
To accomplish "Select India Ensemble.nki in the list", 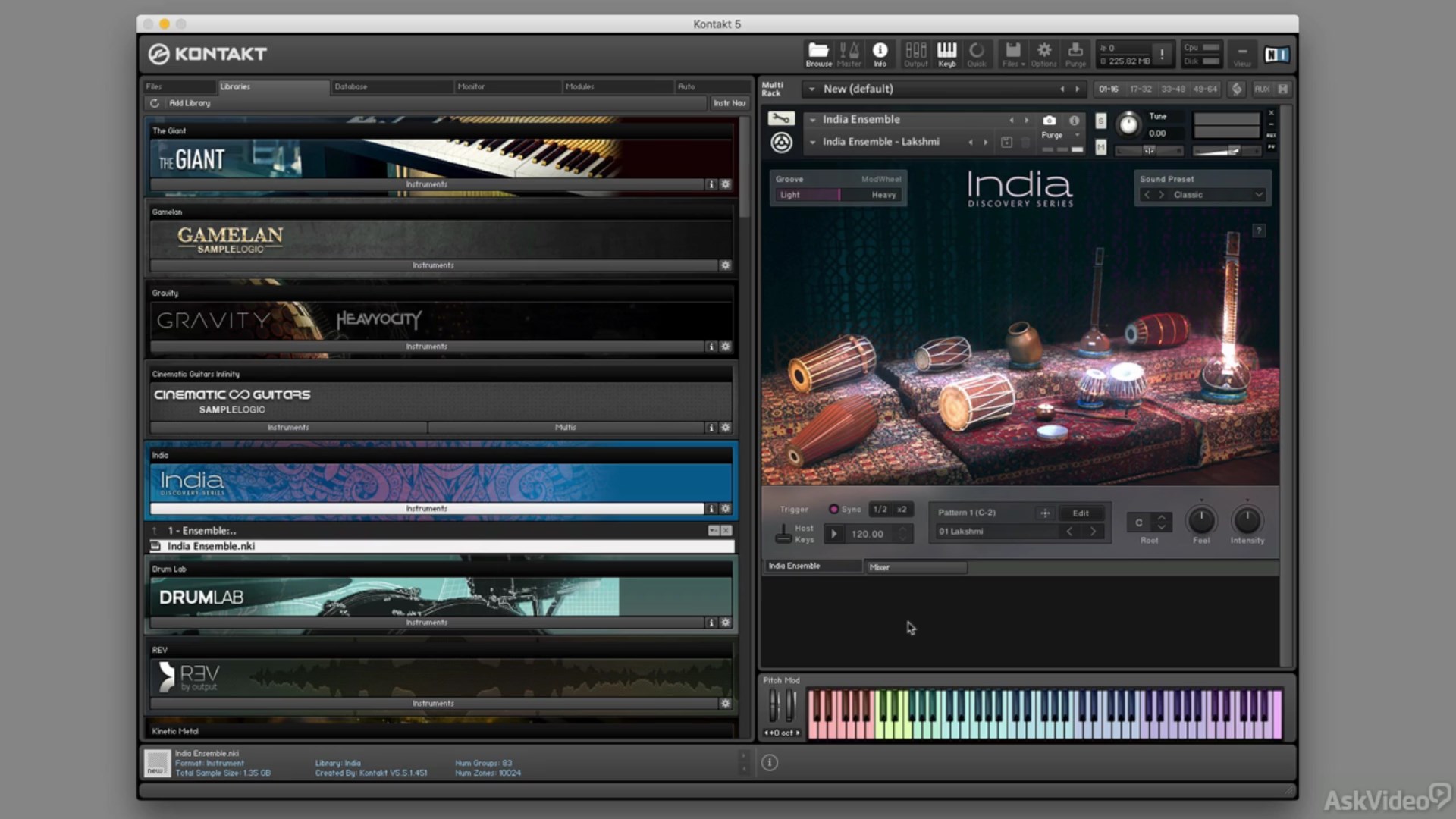I will [211, 546].
